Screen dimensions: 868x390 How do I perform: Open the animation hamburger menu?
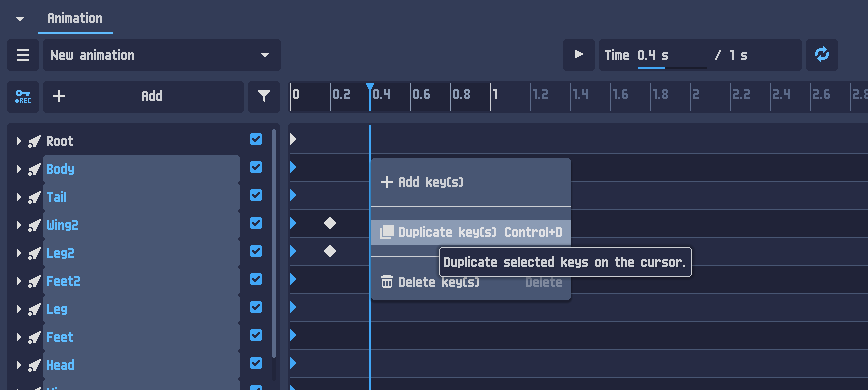pos(23,55)
